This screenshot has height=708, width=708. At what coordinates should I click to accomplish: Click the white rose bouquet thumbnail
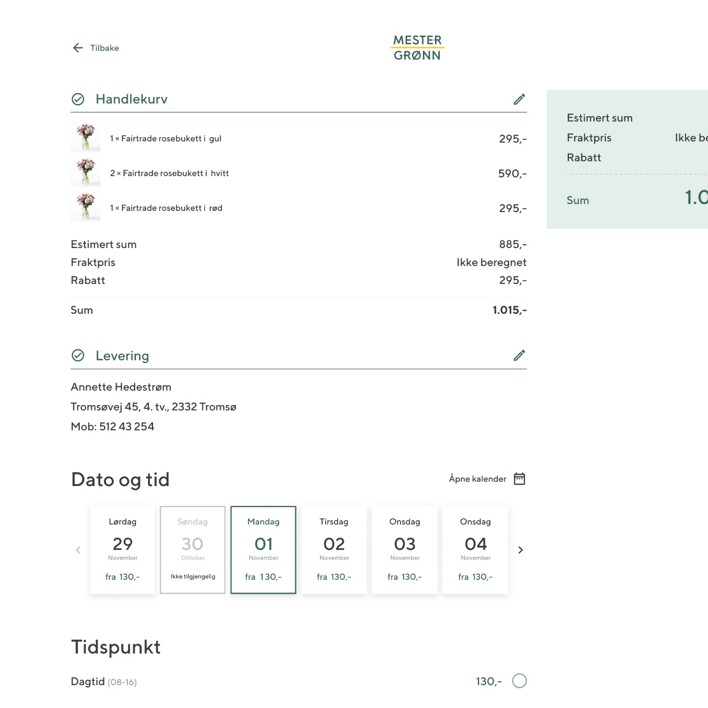tap(86, 173)
